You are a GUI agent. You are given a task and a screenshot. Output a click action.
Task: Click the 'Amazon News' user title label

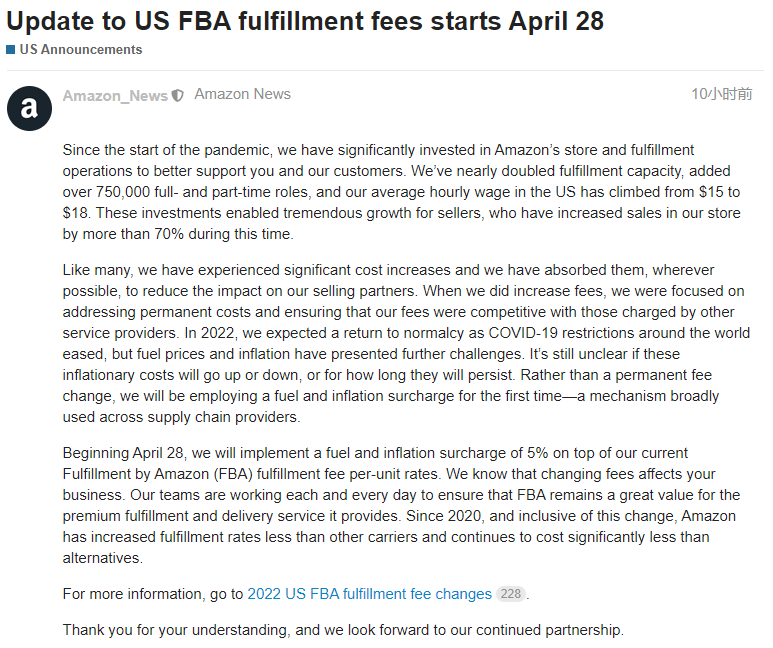point(243,94)
